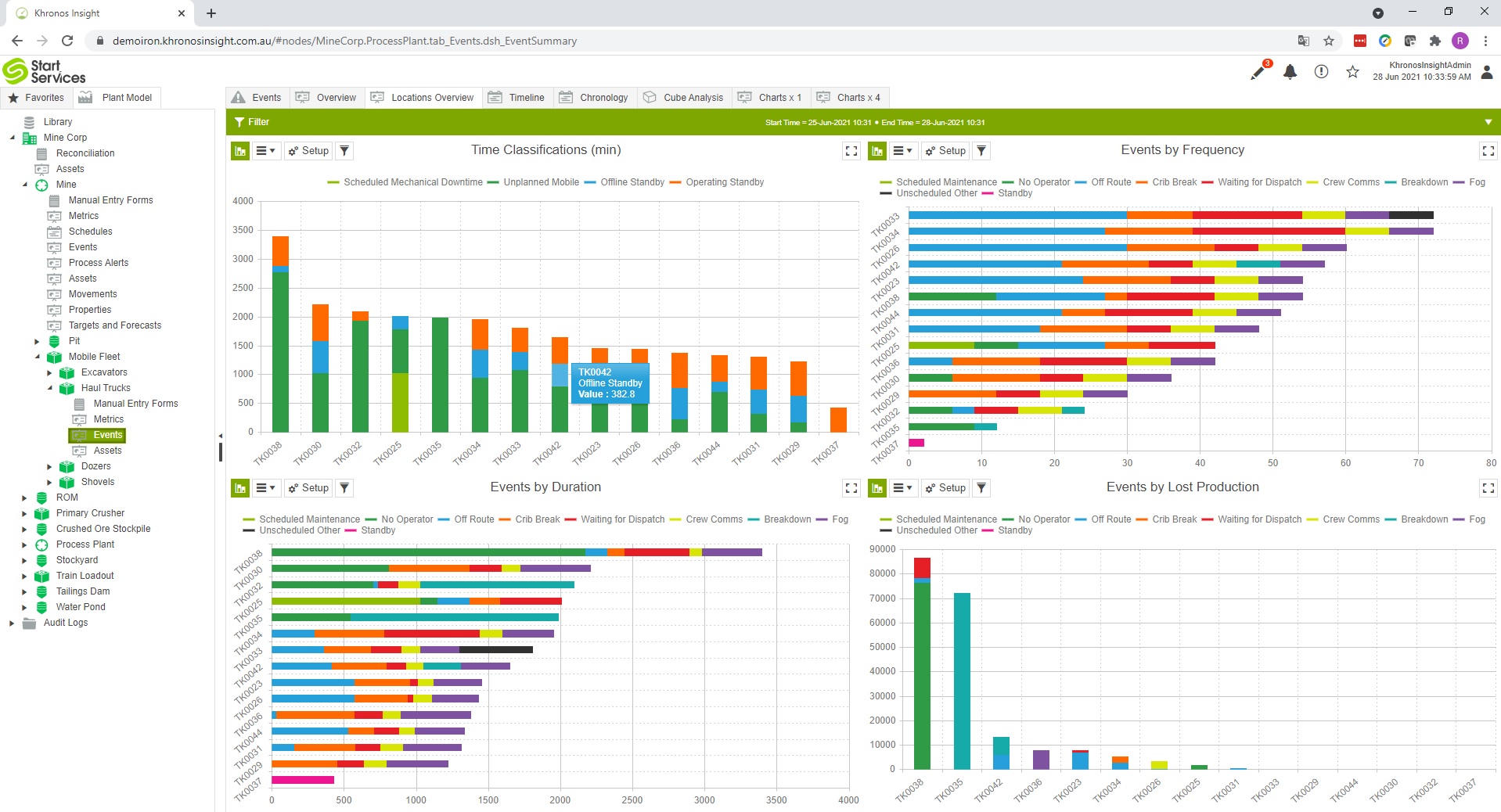Screen dimensions: 1501x812
Task: Click the TK0035 teal bar in Lost Production chart
Action: click(x=962, y=681)
